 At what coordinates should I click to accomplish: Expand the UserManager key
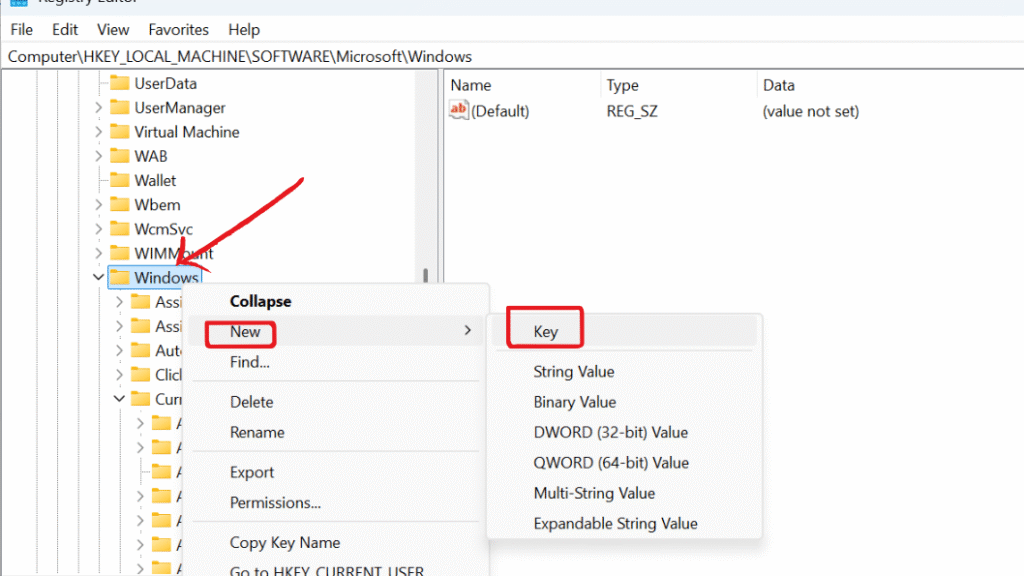[98, 107]
